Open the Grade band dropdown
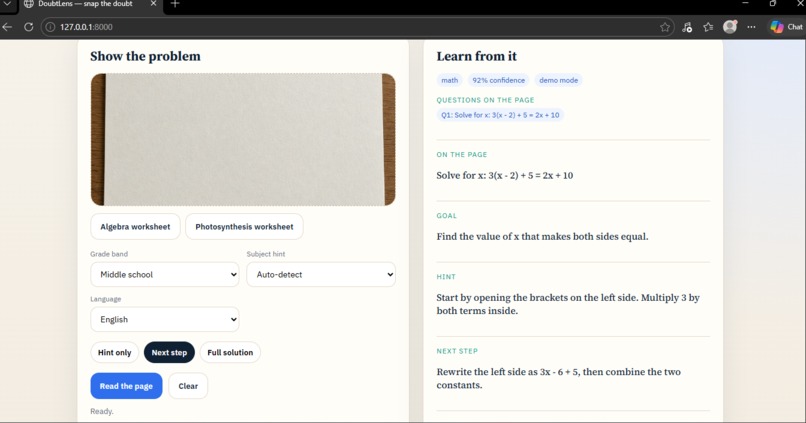This screenshot has width=806, height=423. click(164, 274)
